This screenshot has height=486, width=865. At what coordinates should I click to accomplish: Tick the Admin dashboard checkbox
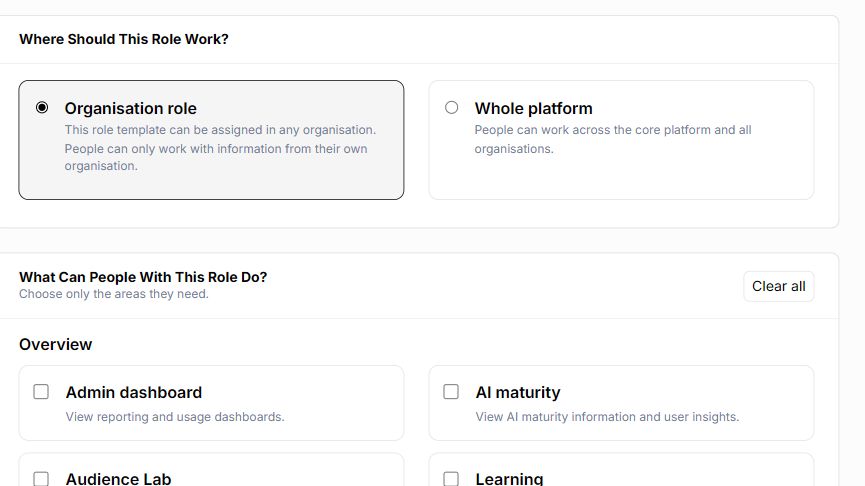41,392
